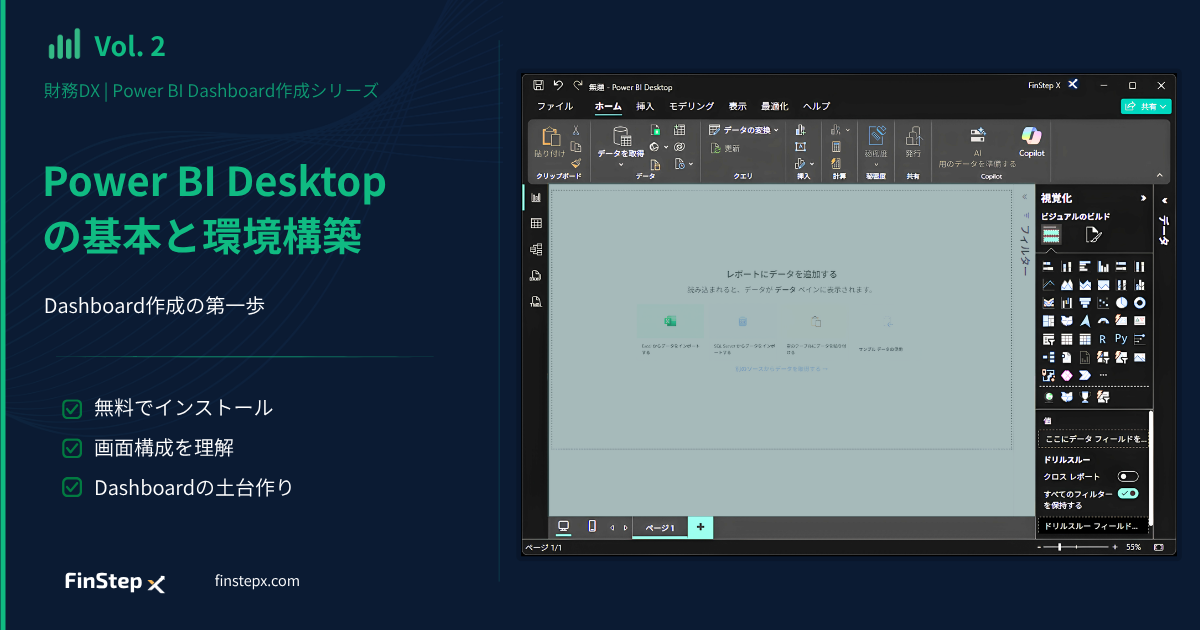Image resolution: width=1200 pixels, height=630 pixels.
Task: Select the ページ 1 page tab
Action: pyautogui.click(x=660, y=528)
